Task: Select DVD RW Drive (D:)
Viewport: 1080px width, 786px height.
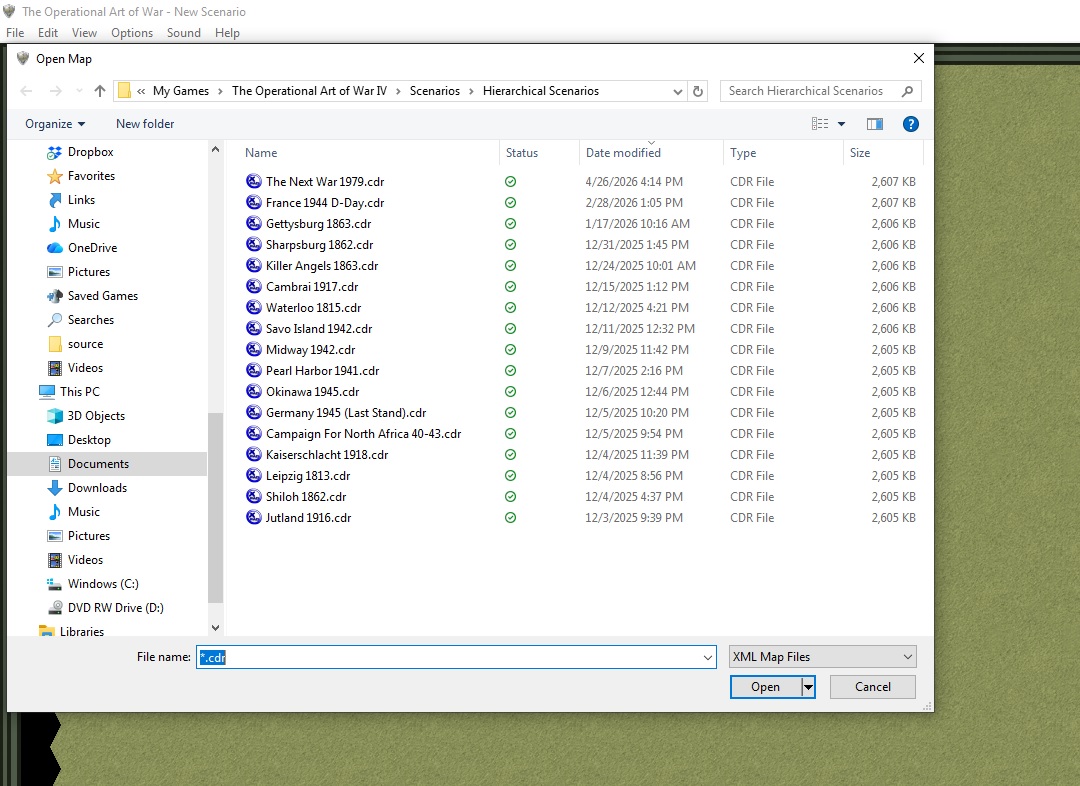Action: pos(115,608)
